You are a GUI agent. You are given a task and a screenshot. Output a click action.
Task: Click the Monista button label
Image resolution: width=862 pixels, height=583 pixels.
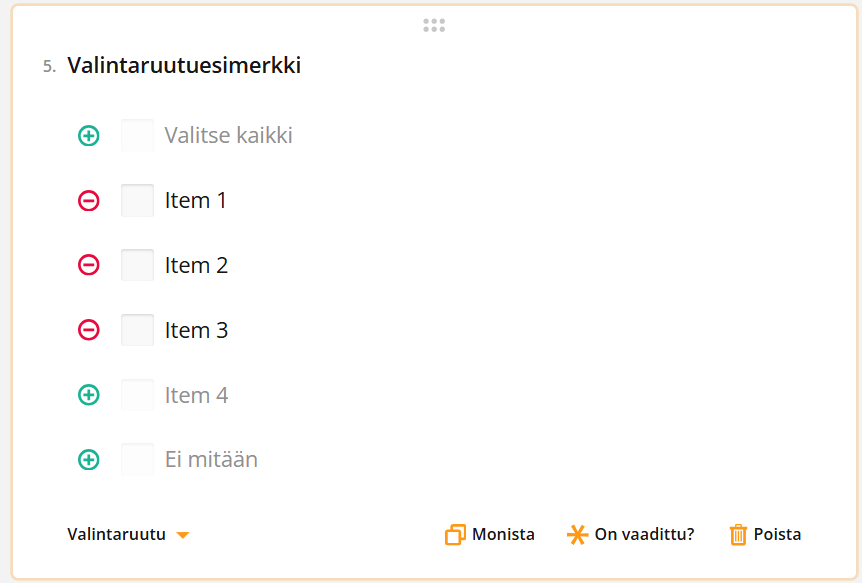click(504, 534)
